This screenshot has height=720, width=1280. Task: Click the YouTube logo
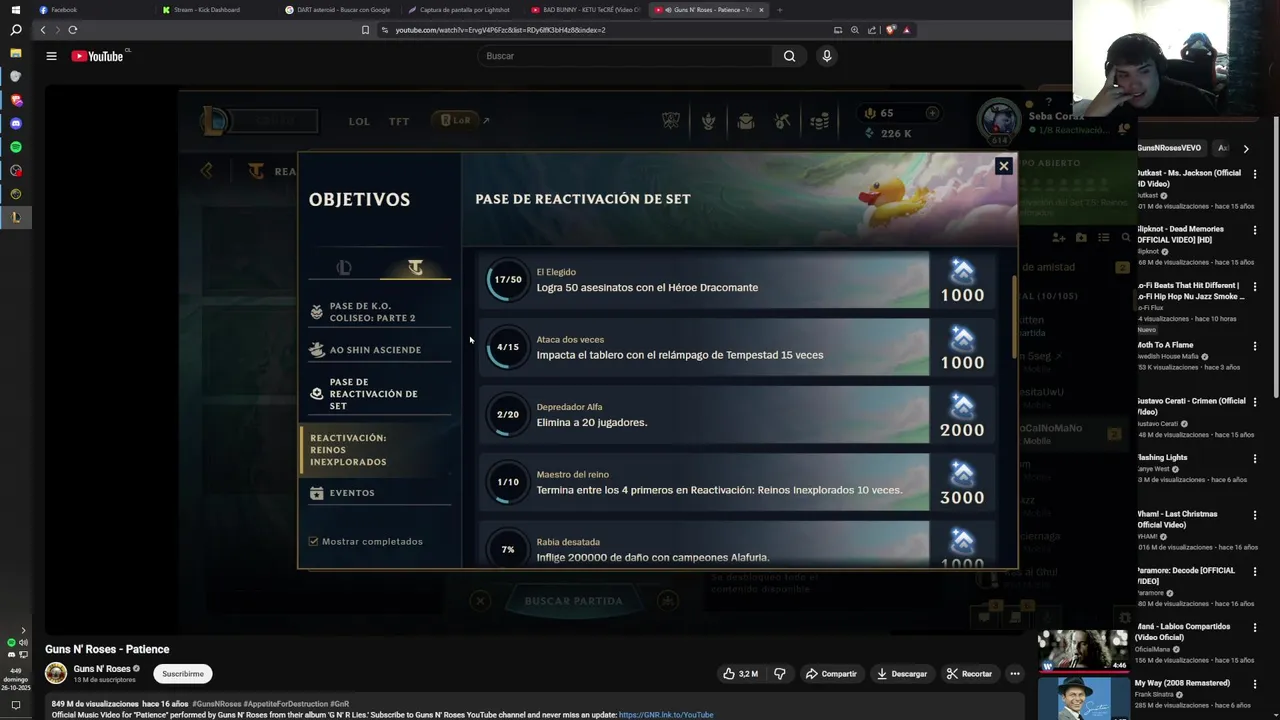(x=97, y=56)
